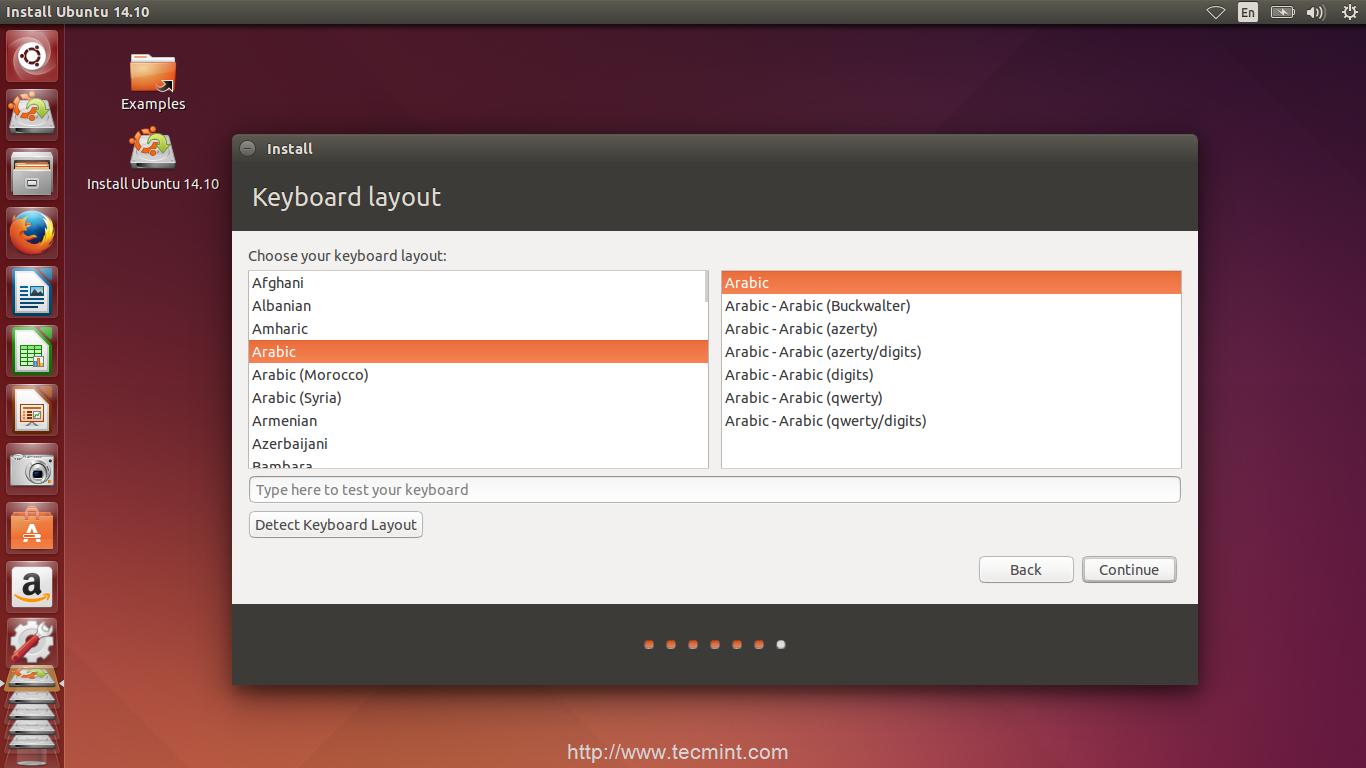This screenshot has height=768, width=1366.
Task: Launch the Install Ubuntu launcher icon
Action: (32, 114)
